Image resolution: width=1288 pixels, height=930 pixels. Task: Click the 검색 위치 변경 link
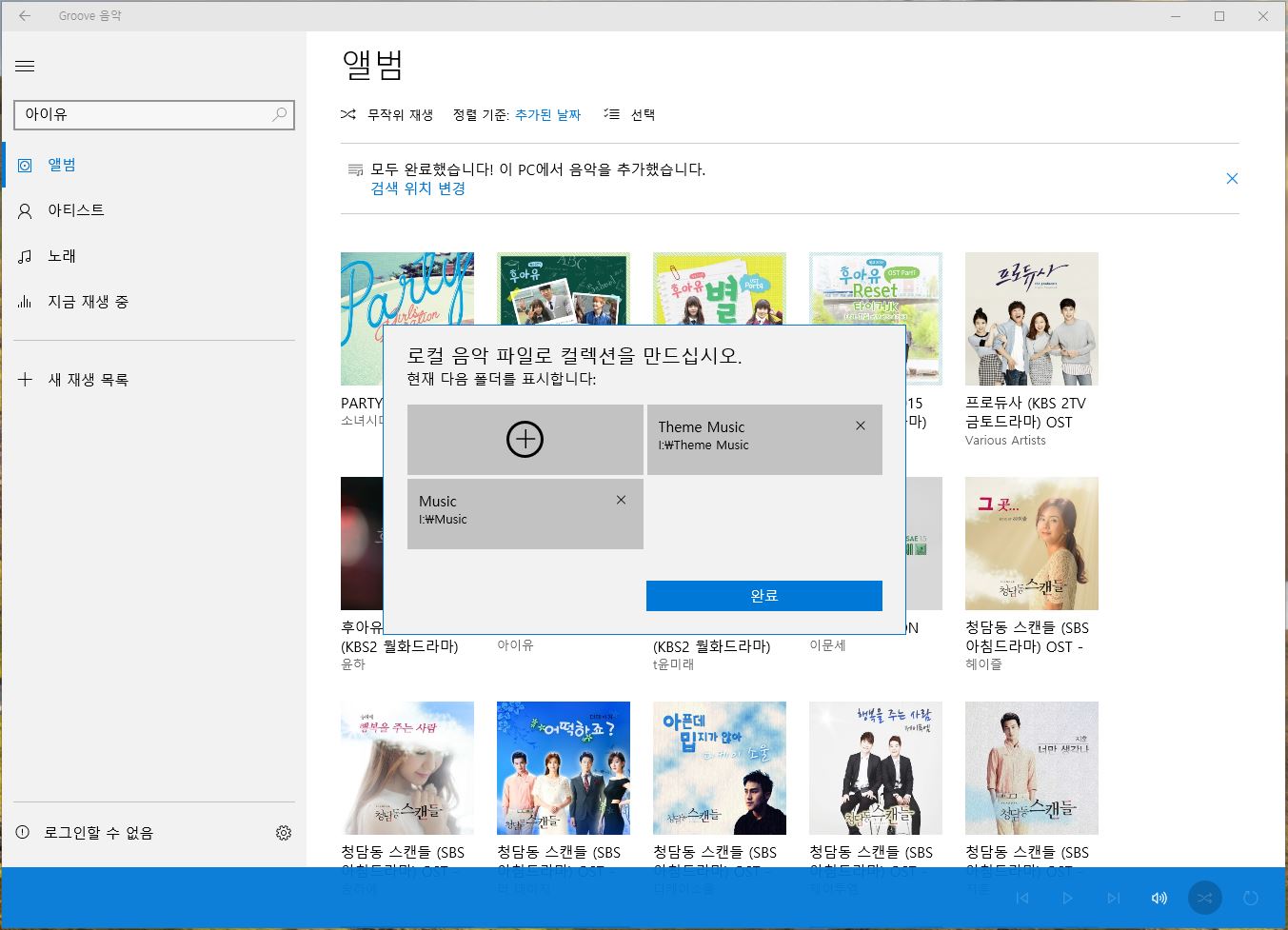(x=418, y=188)
